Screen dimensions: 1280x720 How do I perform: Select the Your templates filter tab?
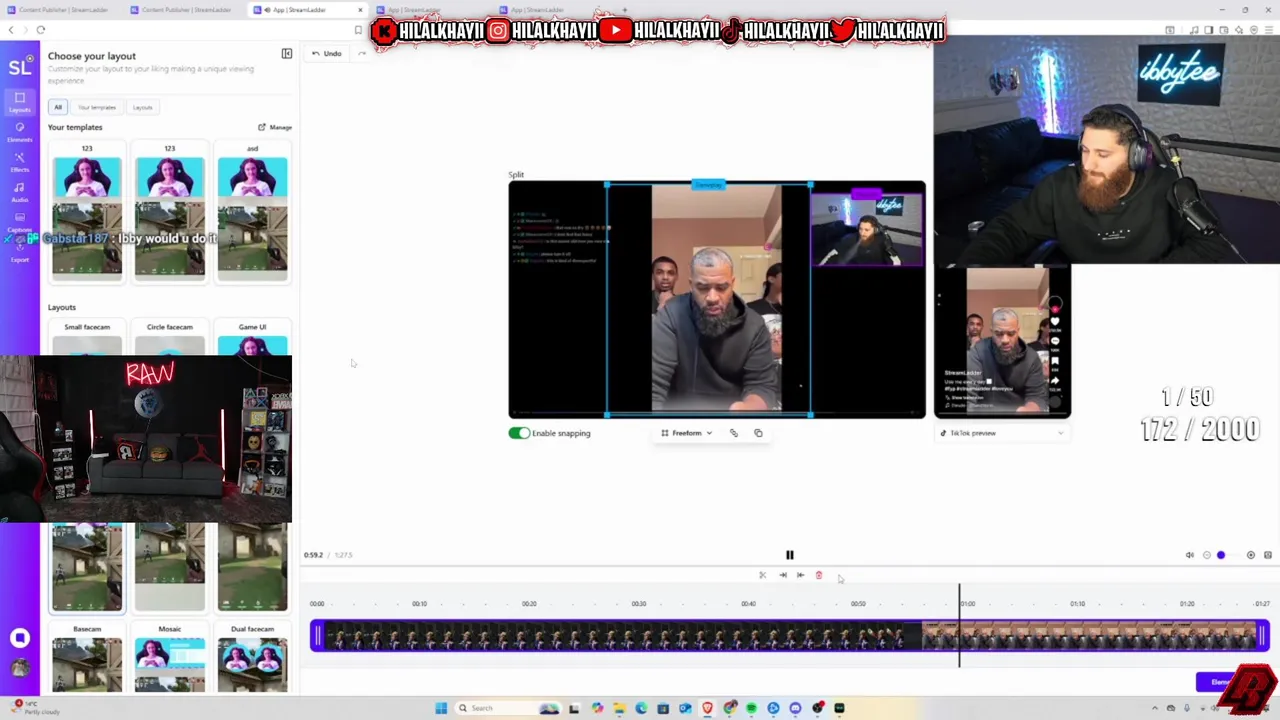97,107
